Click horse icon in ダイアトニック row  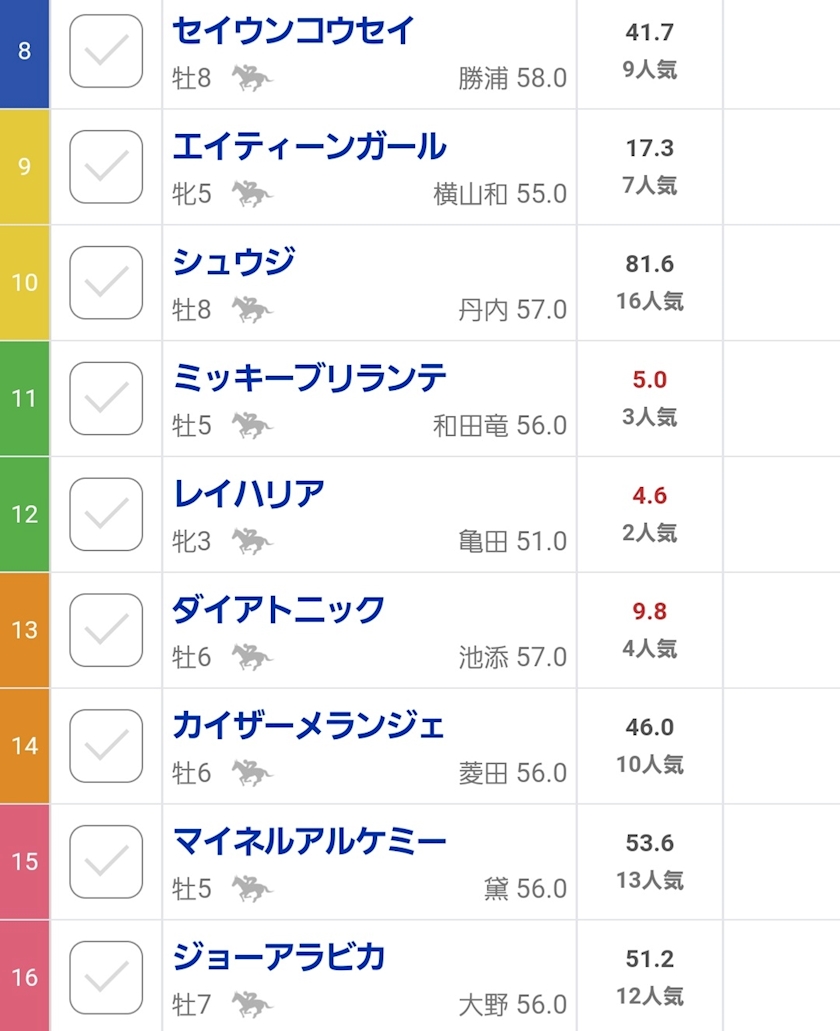252,658
